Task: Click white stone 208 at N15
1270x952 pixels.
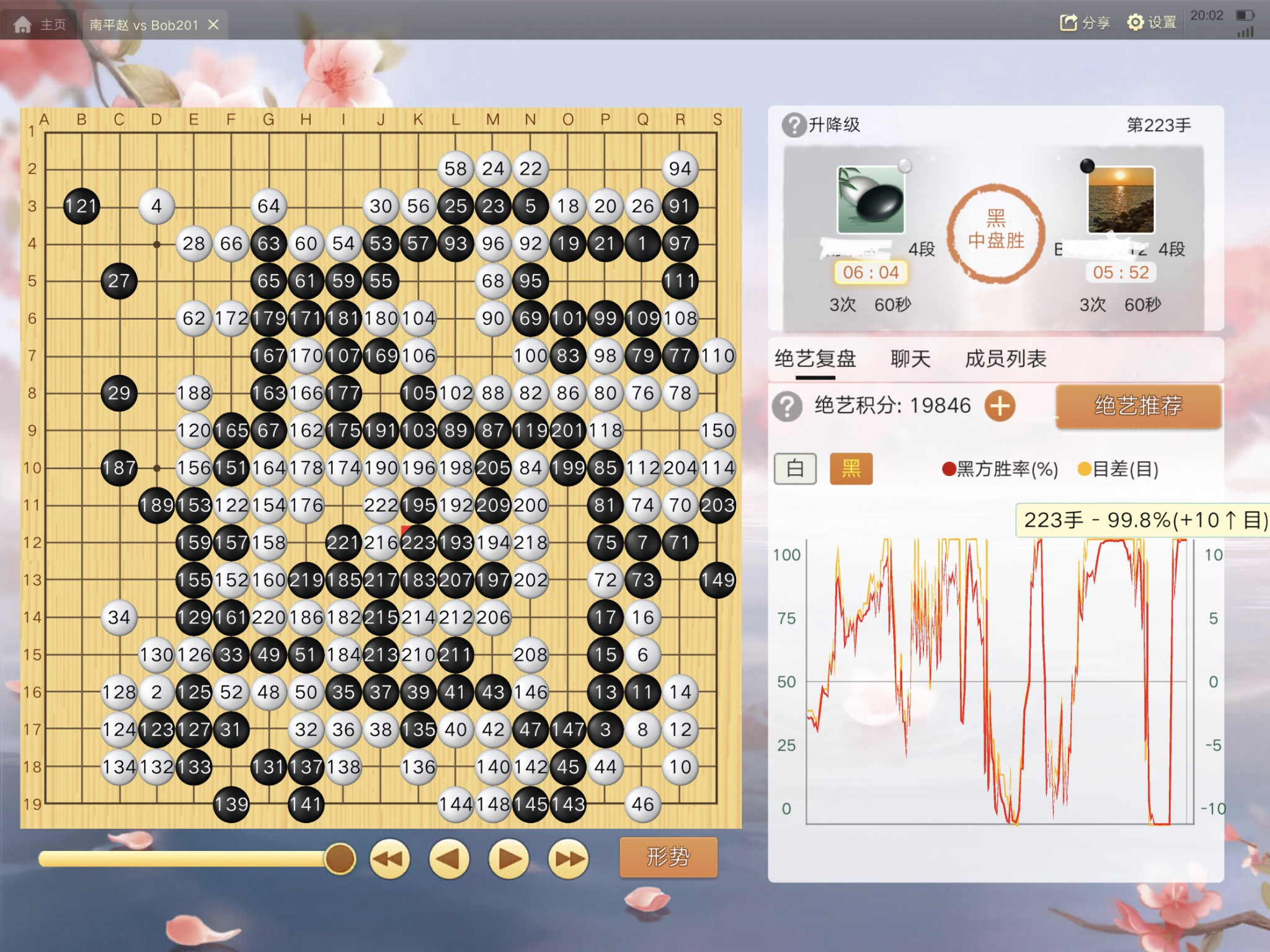Action: (x=531, y=654)
